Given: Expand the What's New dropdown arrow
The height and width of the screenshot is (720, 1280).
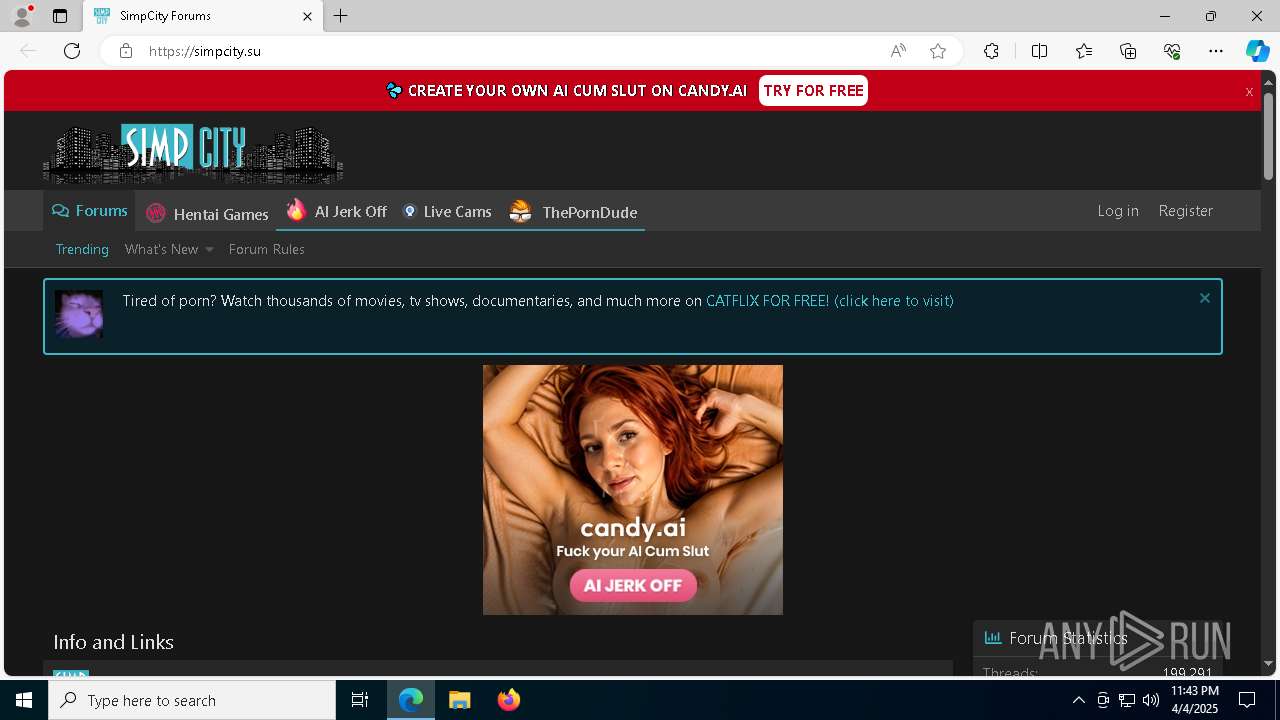Looking at the screenshot, I should [209, 250].
